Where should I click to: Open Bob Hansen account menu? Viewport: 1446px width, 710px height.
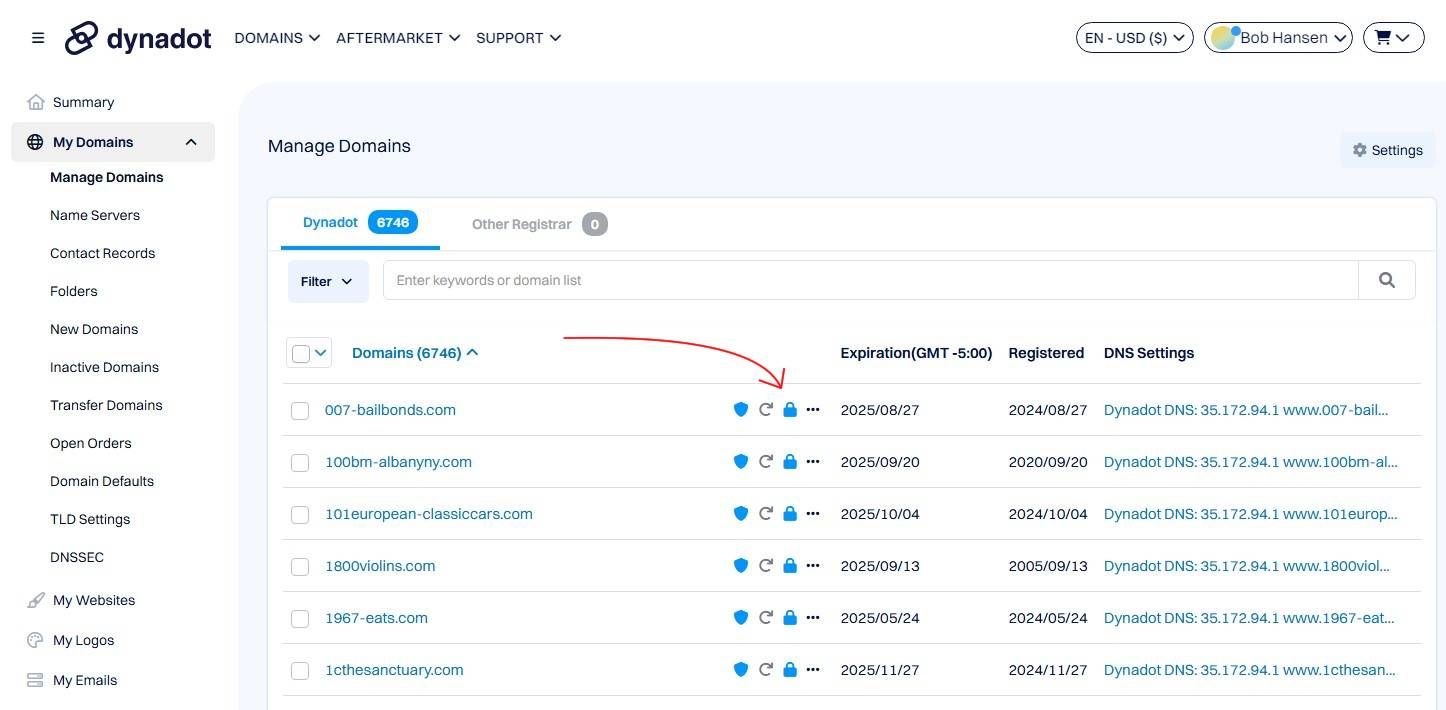(x=1278, y=38)
